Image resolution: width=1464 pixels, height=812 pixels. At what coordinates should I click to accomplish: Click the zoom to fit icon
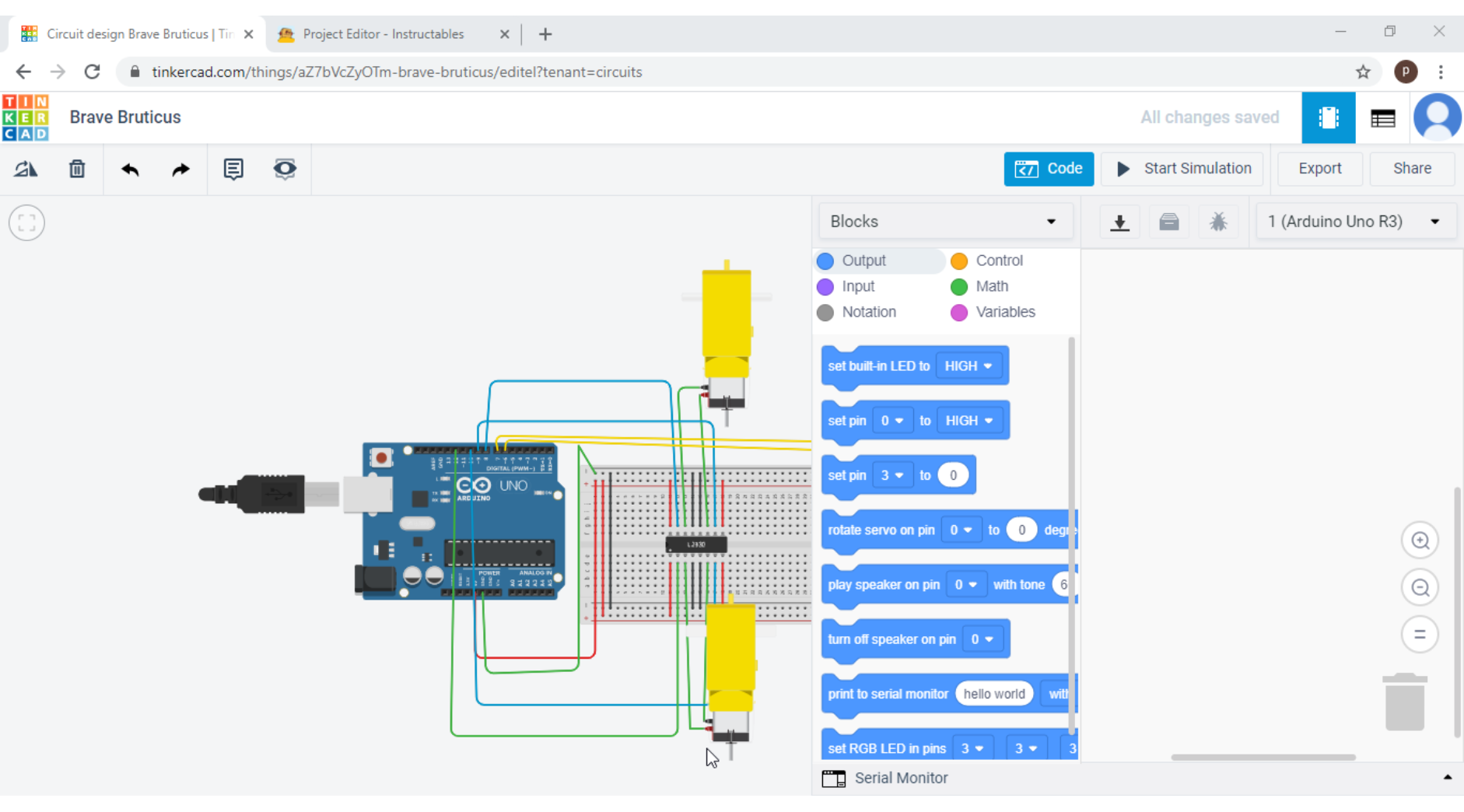(x=26, y=223)
